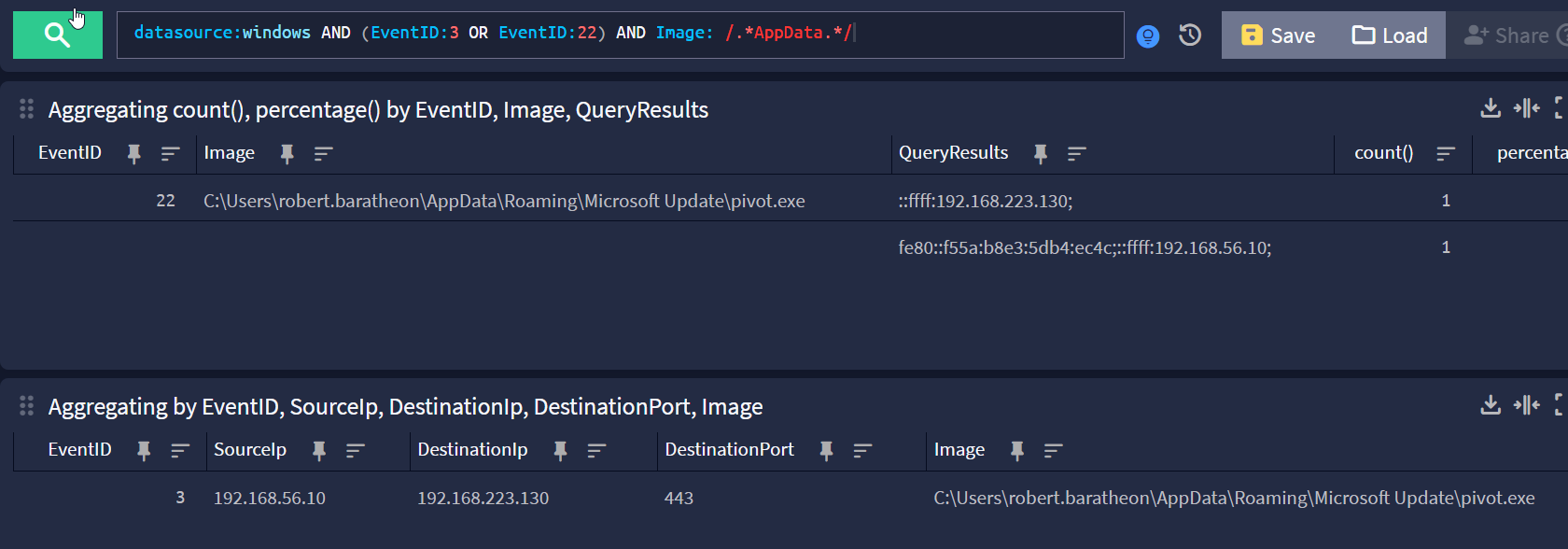The height and width of the screenshot is (549, 1568).
Task: Download the top aggregation panel results
Action: pos(1491,108)
